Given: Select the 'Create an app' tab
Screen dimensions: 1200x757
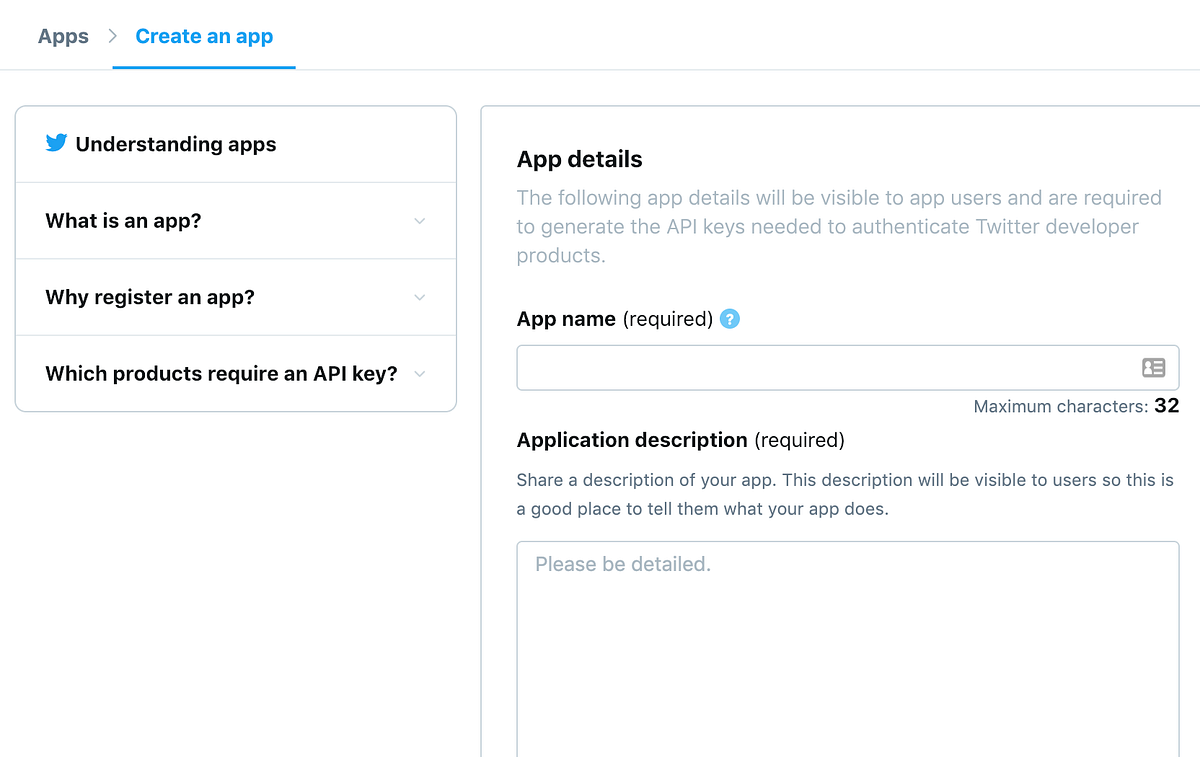Looking at the screenshot, I should click(204, 35).
